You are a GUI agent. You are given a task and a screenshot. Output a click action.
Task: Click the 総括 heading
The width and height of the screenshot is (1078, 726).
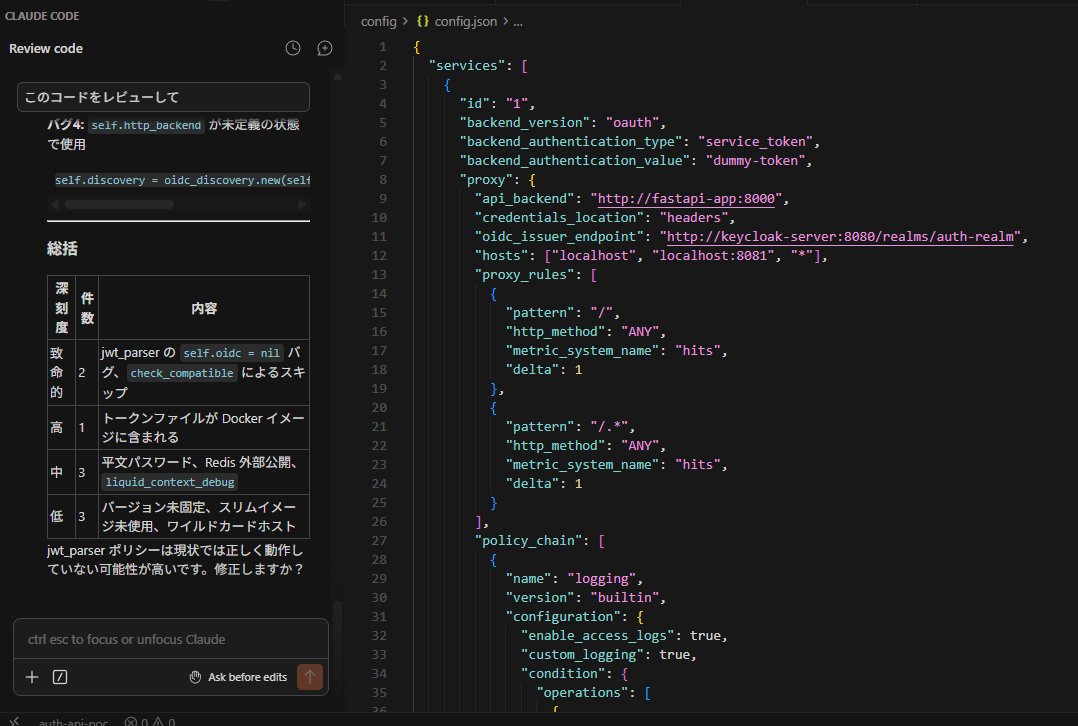click(62, 249)
